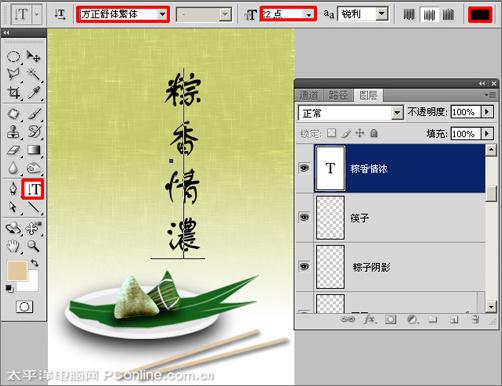This screenshot has height=386, width=502.
Task: Delete the selected layer (trash)
Action: pos(476,319)
